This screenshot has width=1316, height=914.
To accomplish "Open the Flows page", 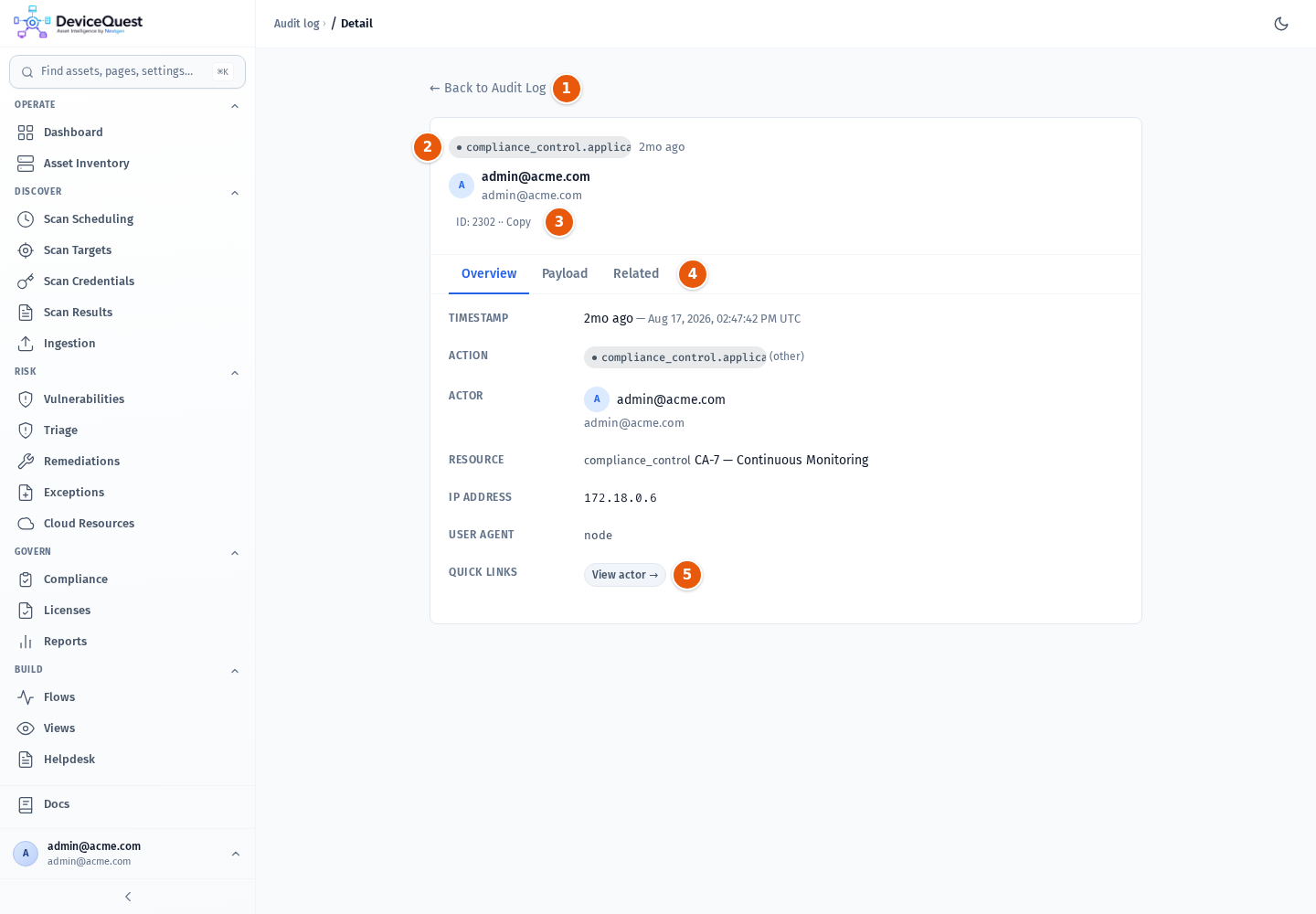I will point(127,697).
